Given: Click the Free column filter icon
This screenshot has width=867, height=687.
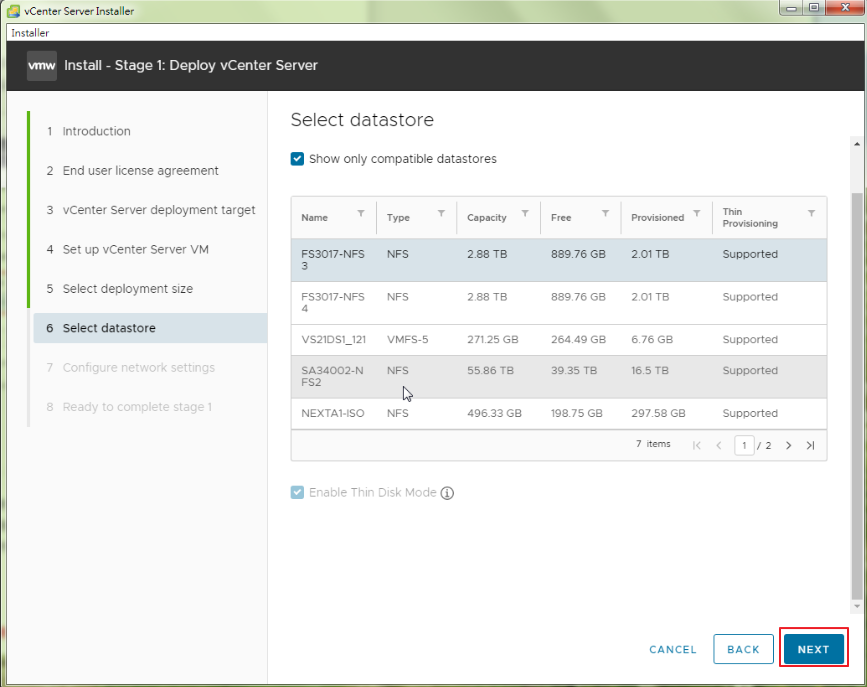Looking at the screenshot, I should 605,214.
